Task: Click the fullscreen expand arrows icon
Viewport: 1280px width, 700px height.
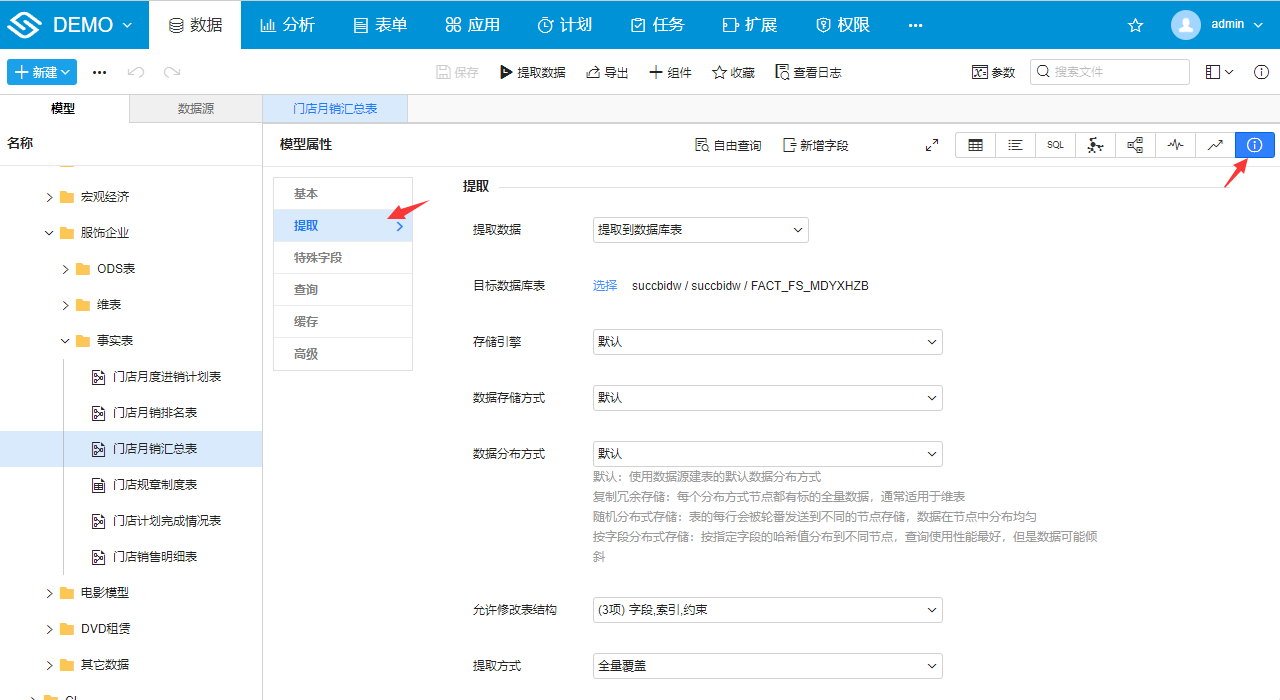Action: (931, 144)
